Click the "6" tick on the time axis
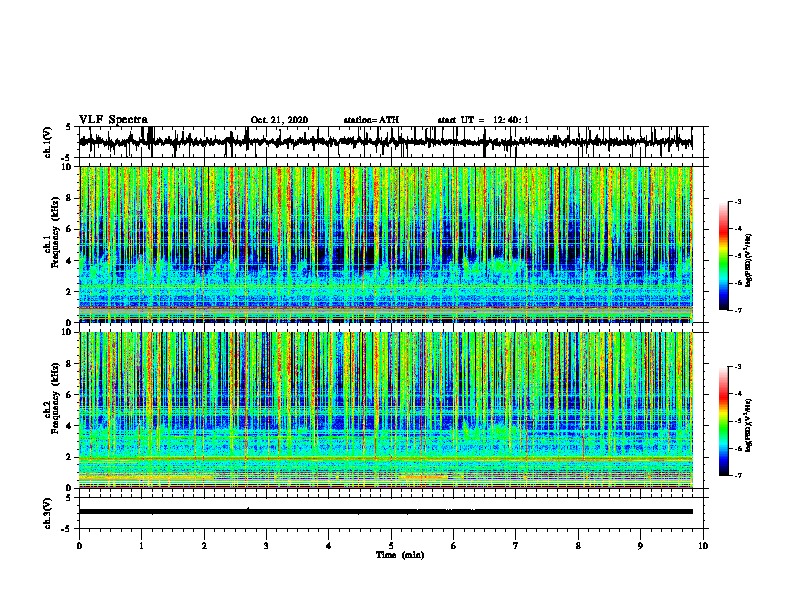Image resolution: width=792 pixels, height=612 pixels. (454, 546)
